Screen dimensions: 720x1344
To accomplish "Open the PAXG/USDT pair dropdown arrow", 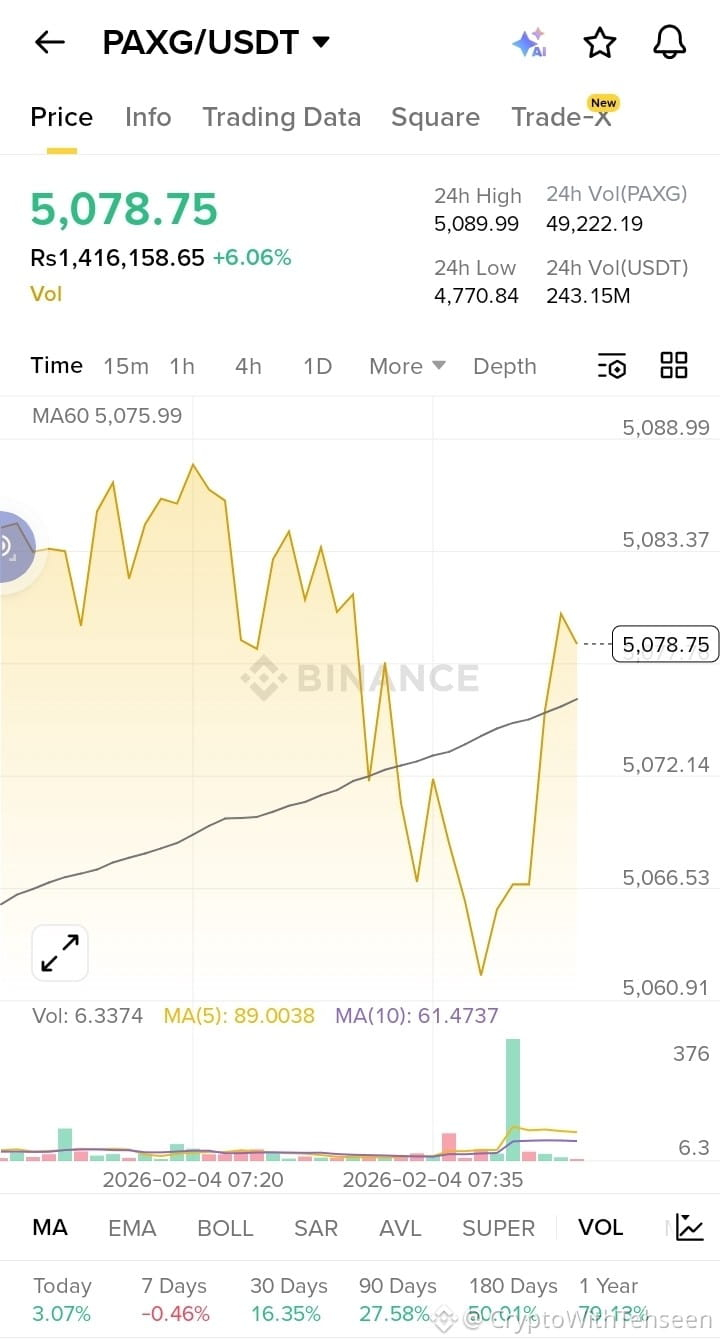I will pos(321,42).
